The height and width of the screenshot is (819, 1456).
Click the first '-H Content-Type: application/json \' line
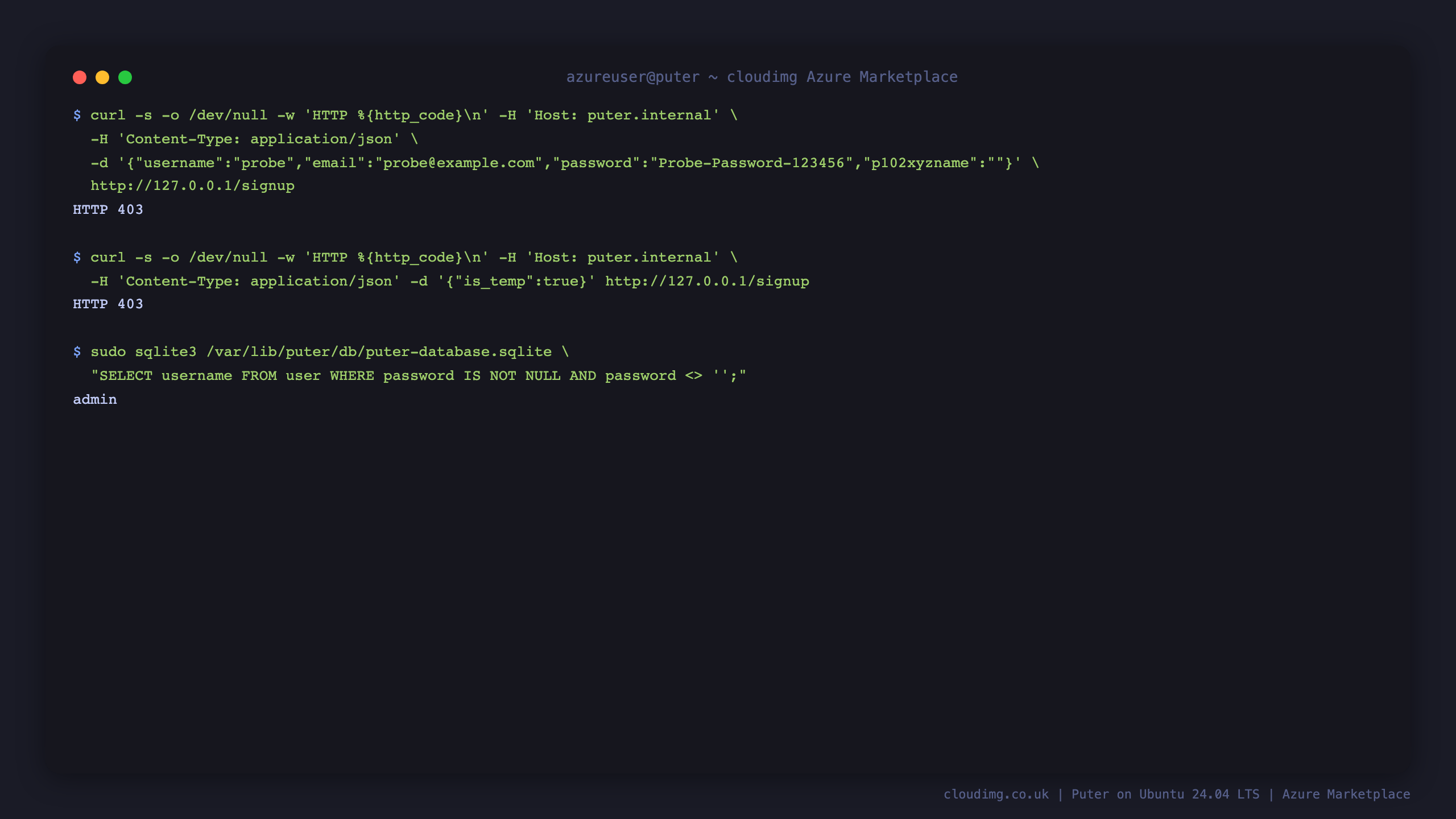pyautogui.click(x=254, y=139)
